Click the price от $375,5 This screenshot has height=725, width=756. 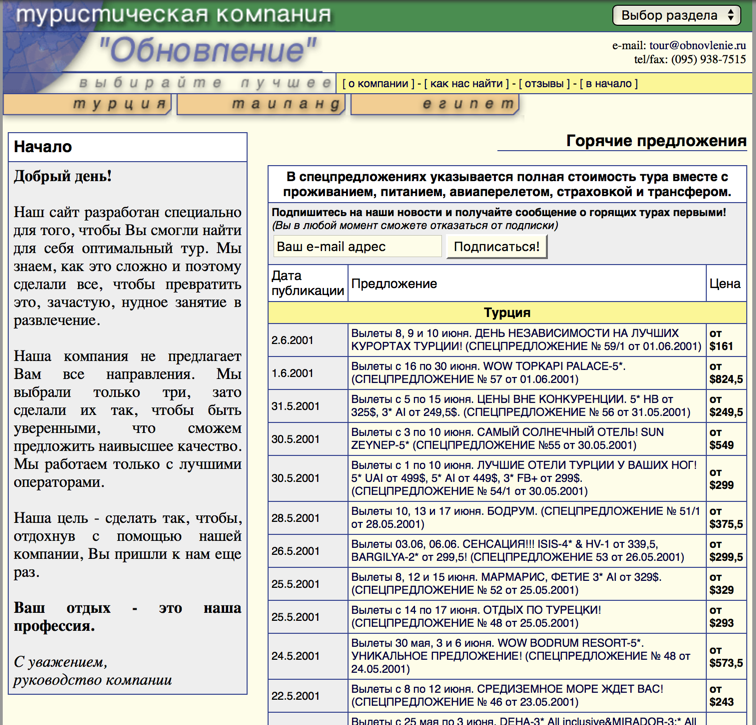point(726,518)
